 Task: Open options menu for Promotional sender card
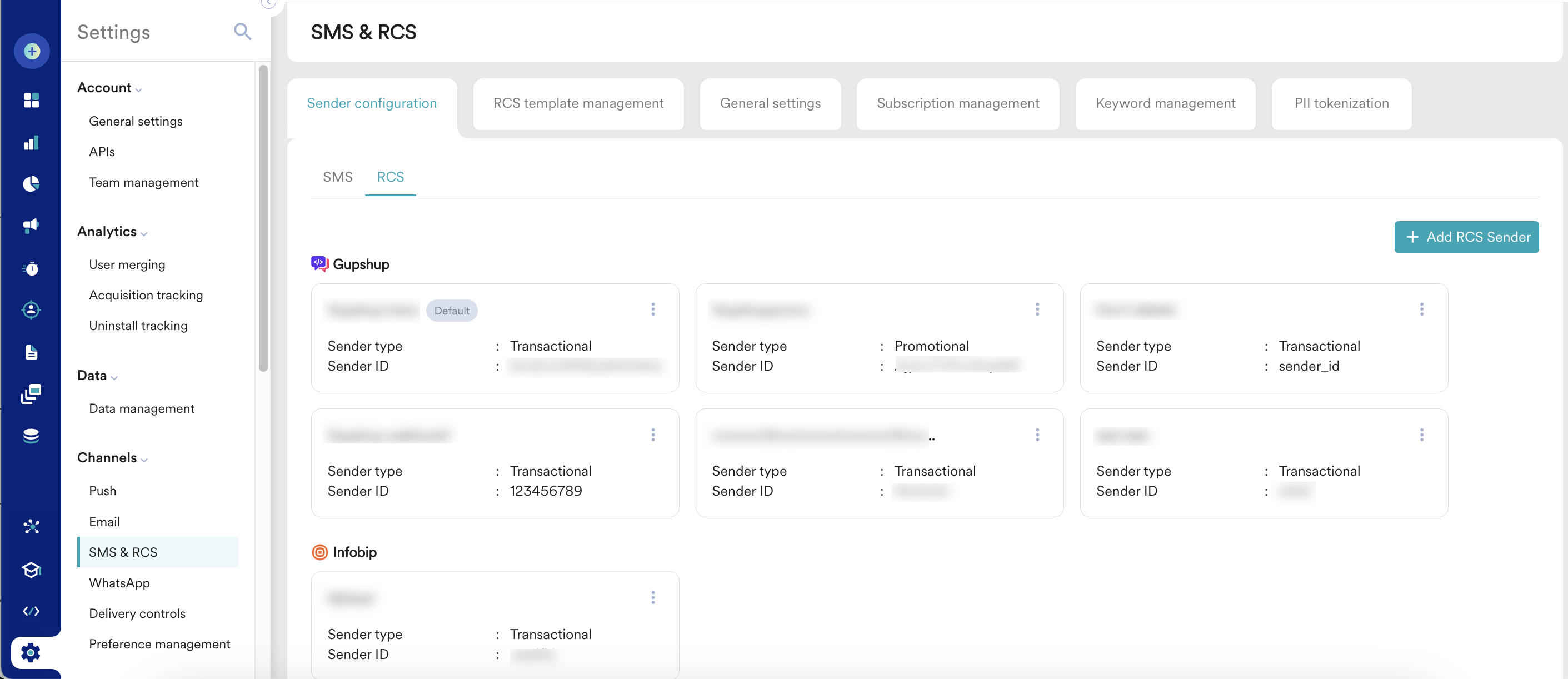pyautogui.click(x=1037, y=309)
